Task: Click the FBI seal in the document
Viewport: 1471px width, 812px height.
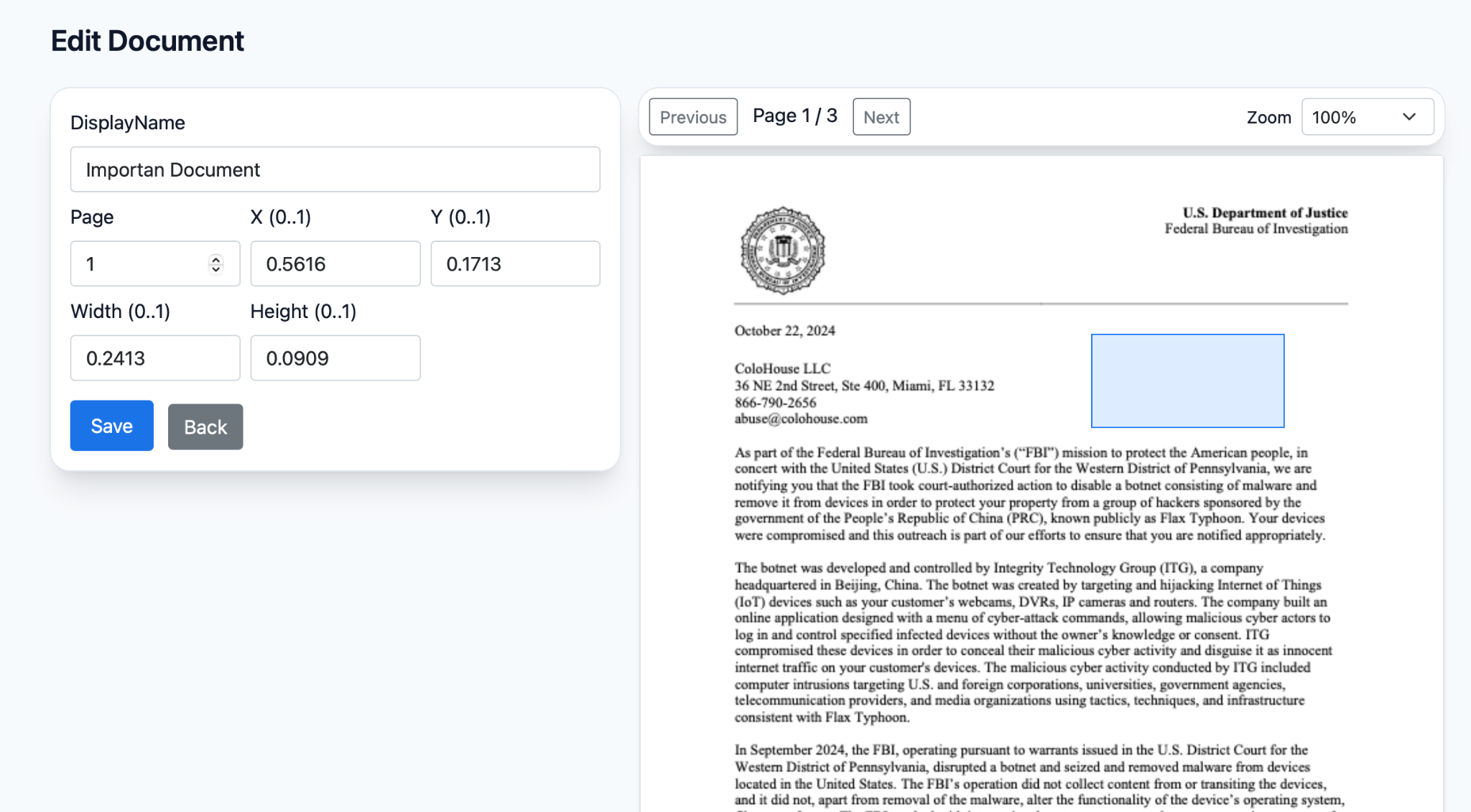Action: [783, 251]
